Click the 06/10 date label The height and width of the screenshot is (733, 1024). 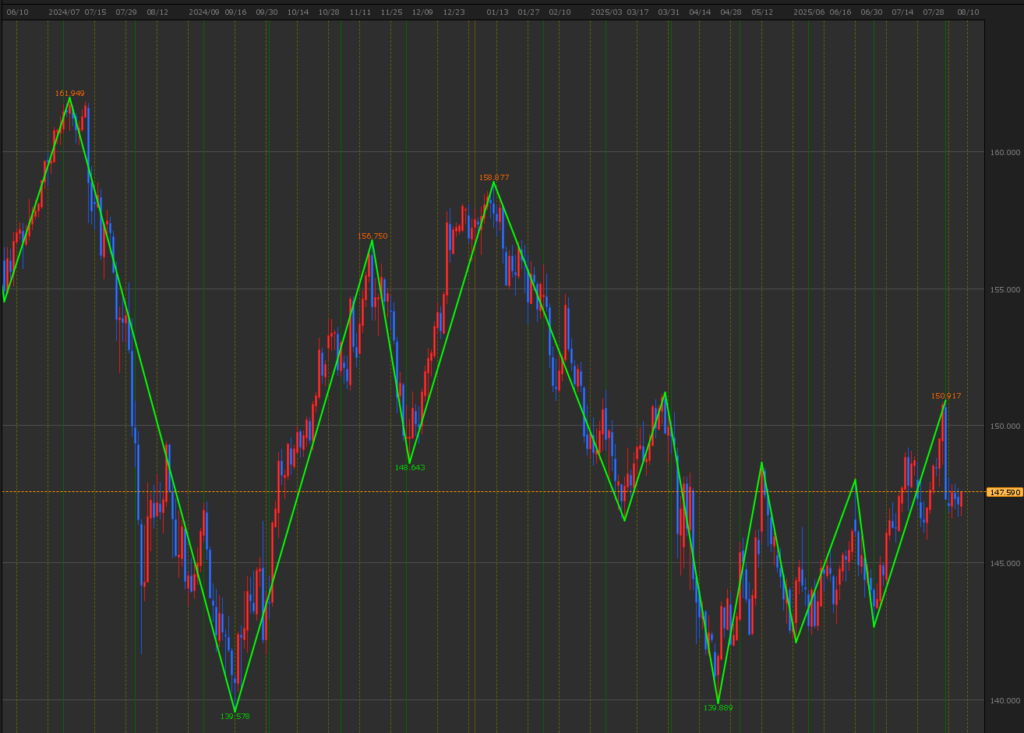pos(18,12)
